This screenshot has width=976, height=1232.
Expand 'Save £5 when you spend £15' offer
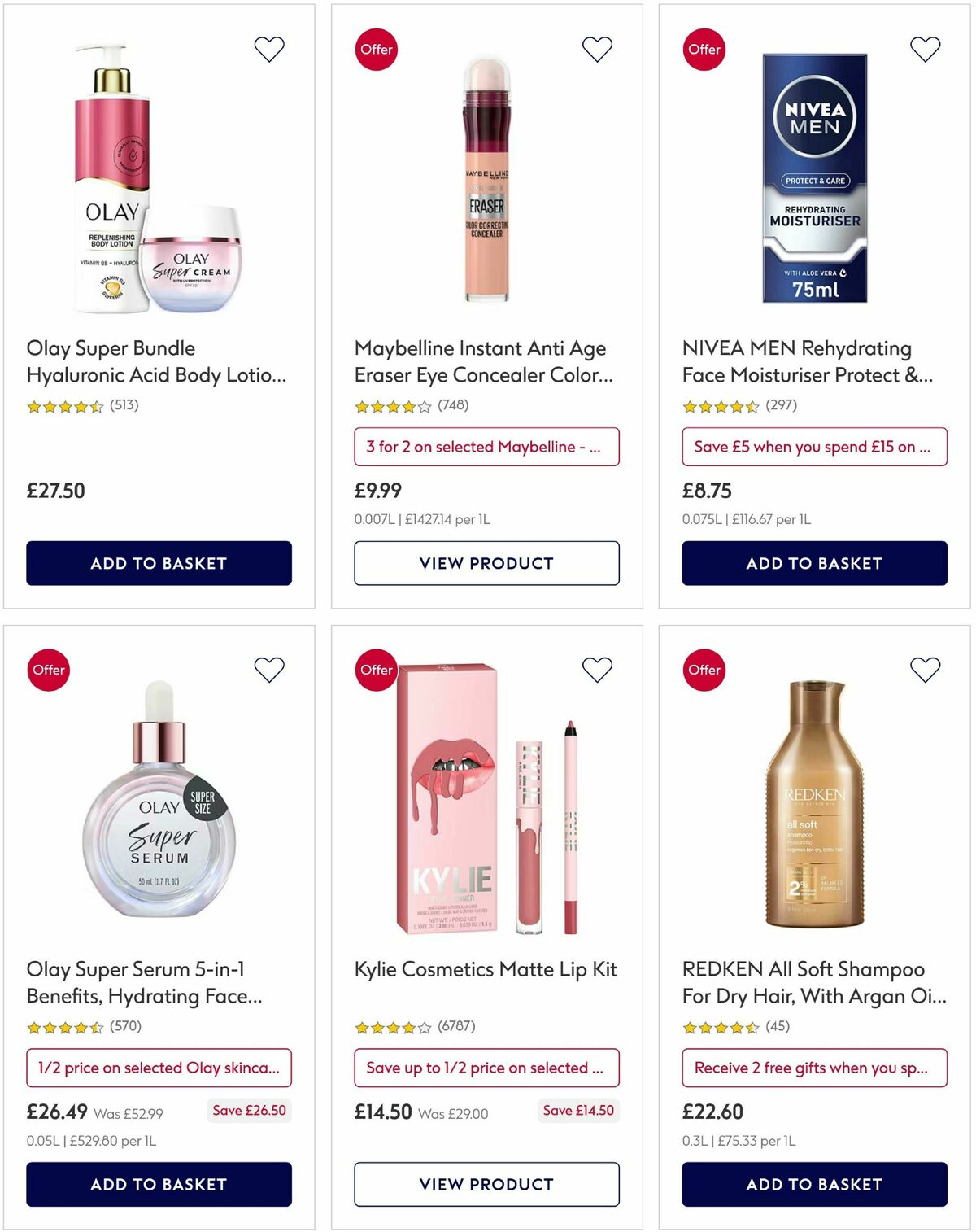tap(813, 446)
